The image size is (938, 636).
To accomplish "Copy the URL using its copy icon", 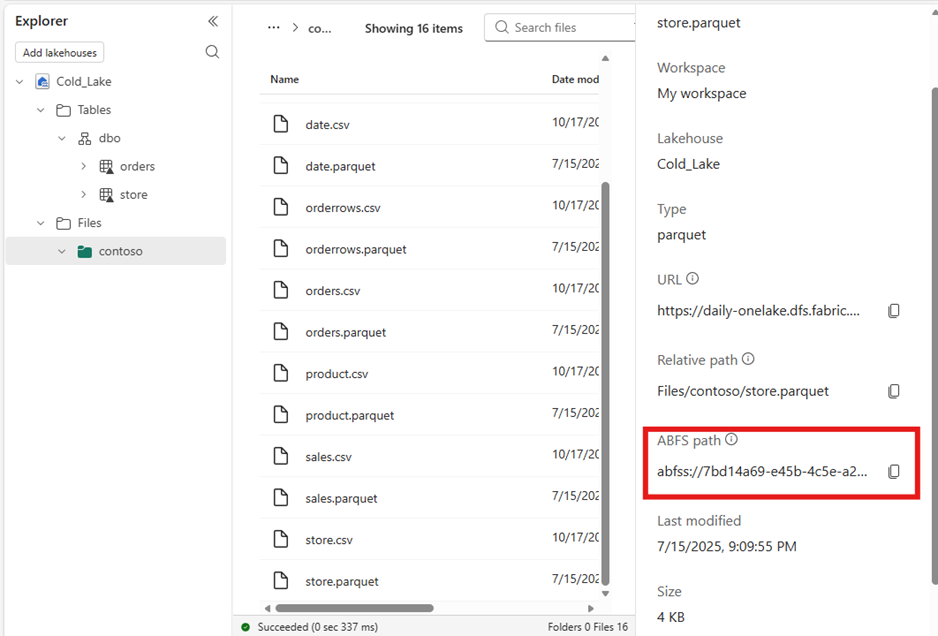I will click(893, 310).
